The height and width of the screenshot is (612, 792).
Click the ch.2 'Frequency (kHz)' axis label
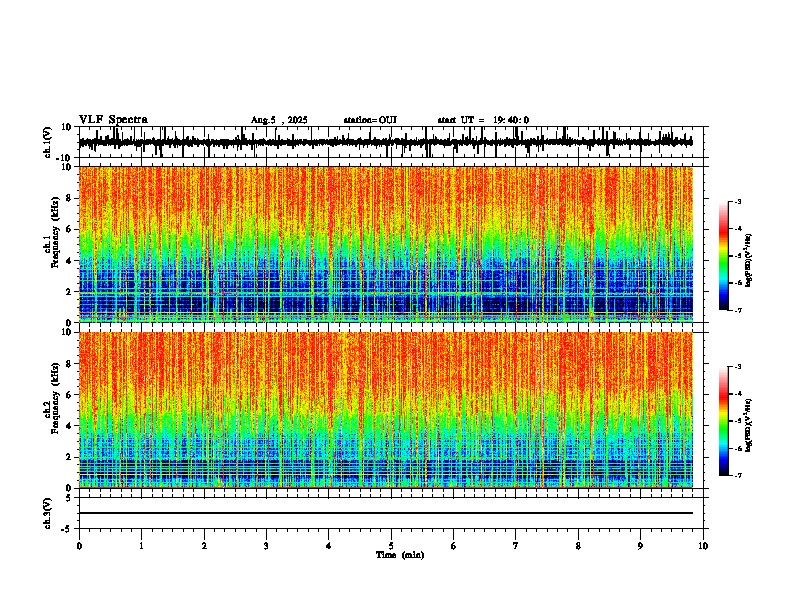pos(56,398)
